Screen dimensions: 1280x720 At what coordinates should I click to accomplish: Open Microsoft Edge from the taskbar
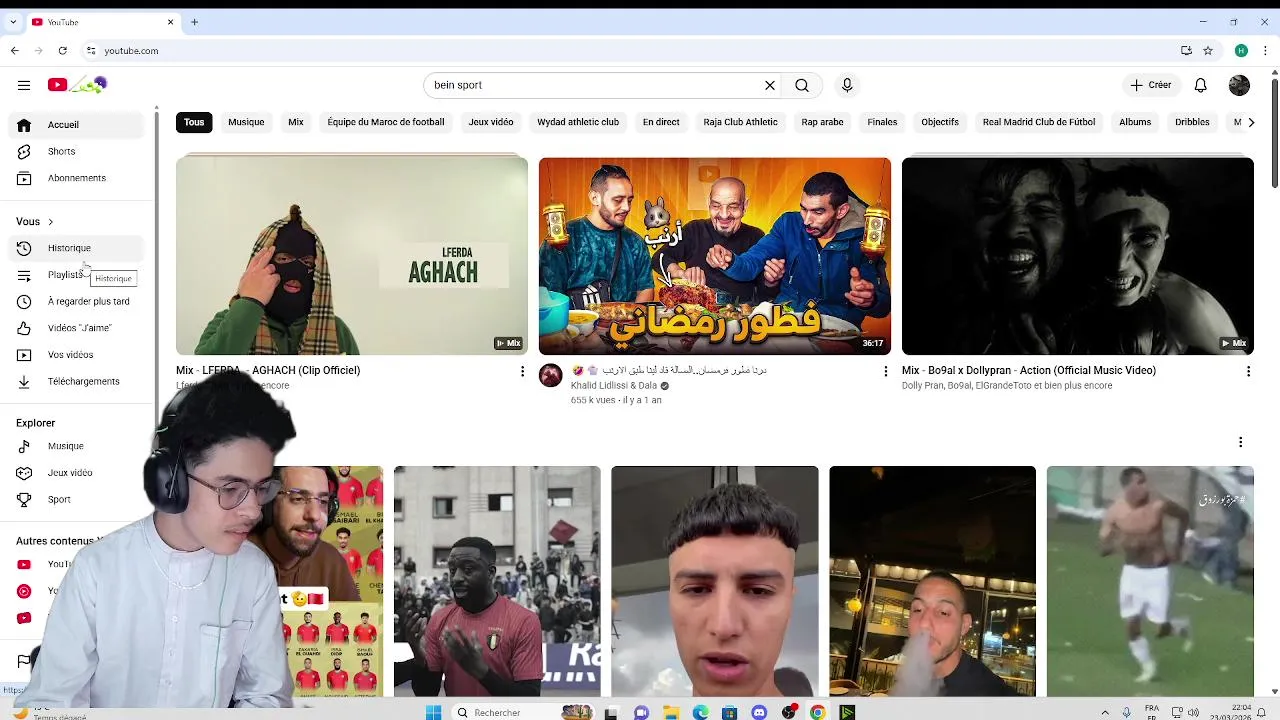[x=701, y=712]
